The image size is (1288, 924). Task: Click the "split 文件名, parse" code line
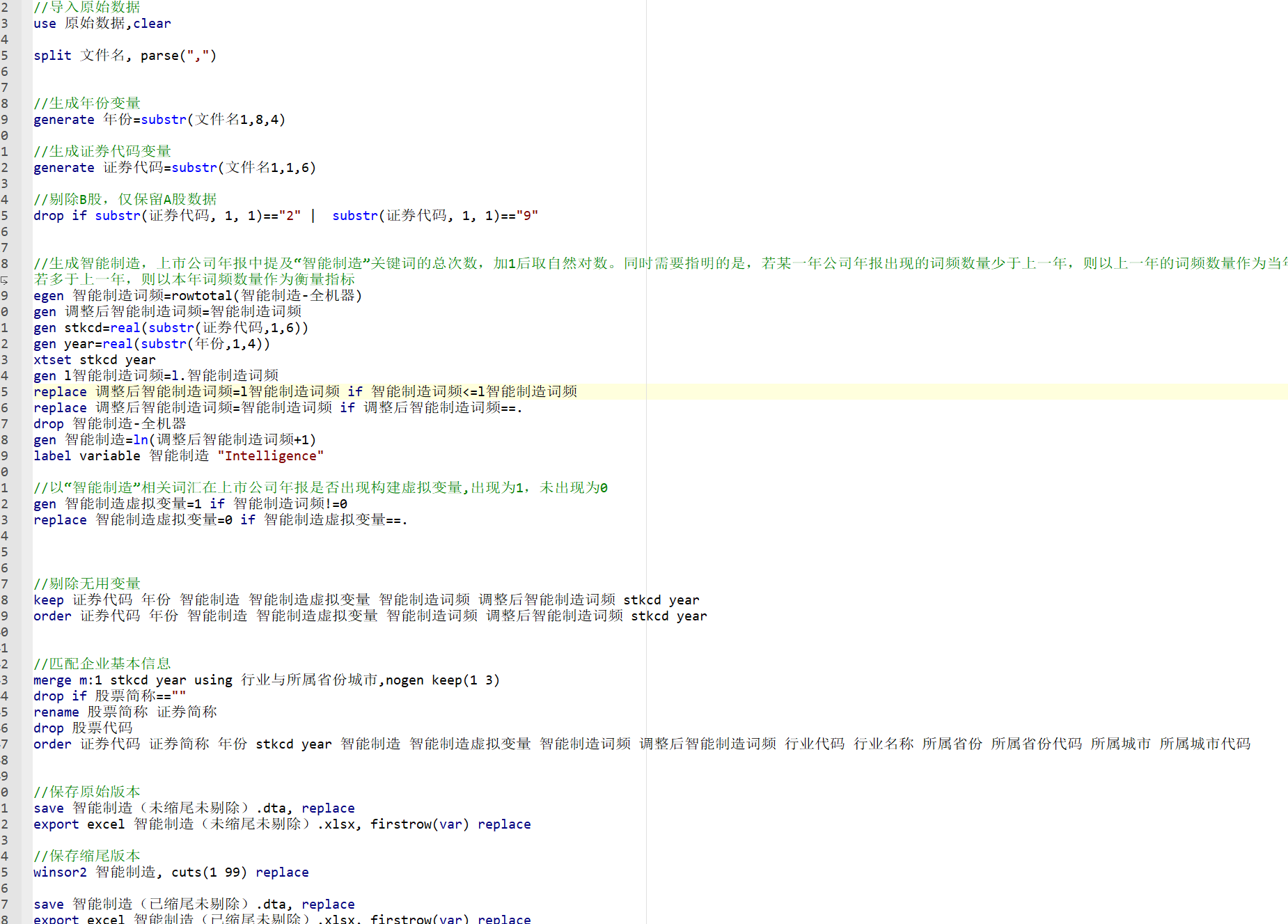[x=125, y=55]
